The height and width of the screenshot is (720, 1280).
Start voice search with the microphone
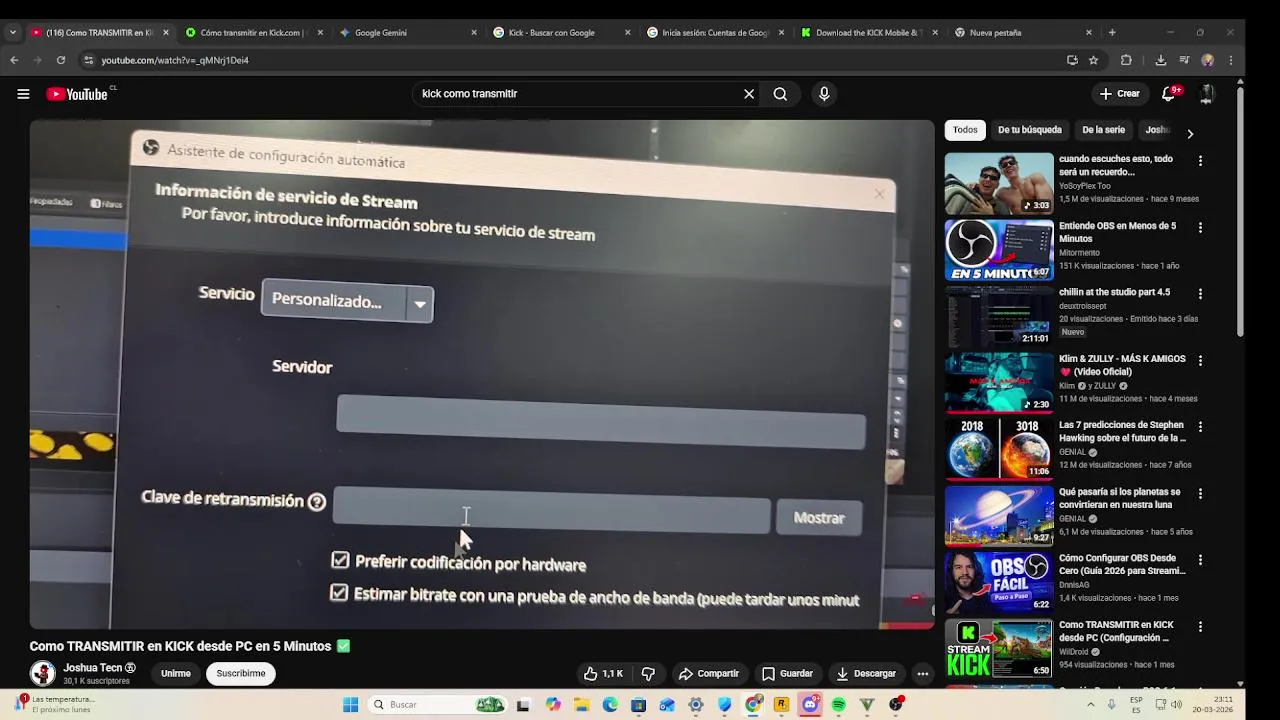coord(824,94)
